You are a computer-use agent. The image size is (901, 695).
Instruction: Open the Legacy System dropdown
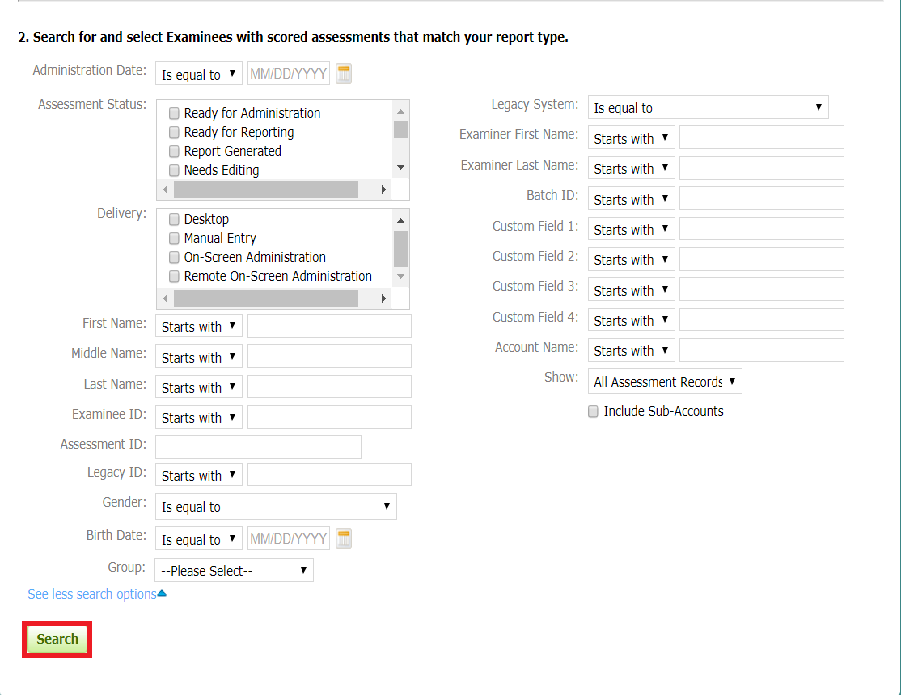(708, 108)
